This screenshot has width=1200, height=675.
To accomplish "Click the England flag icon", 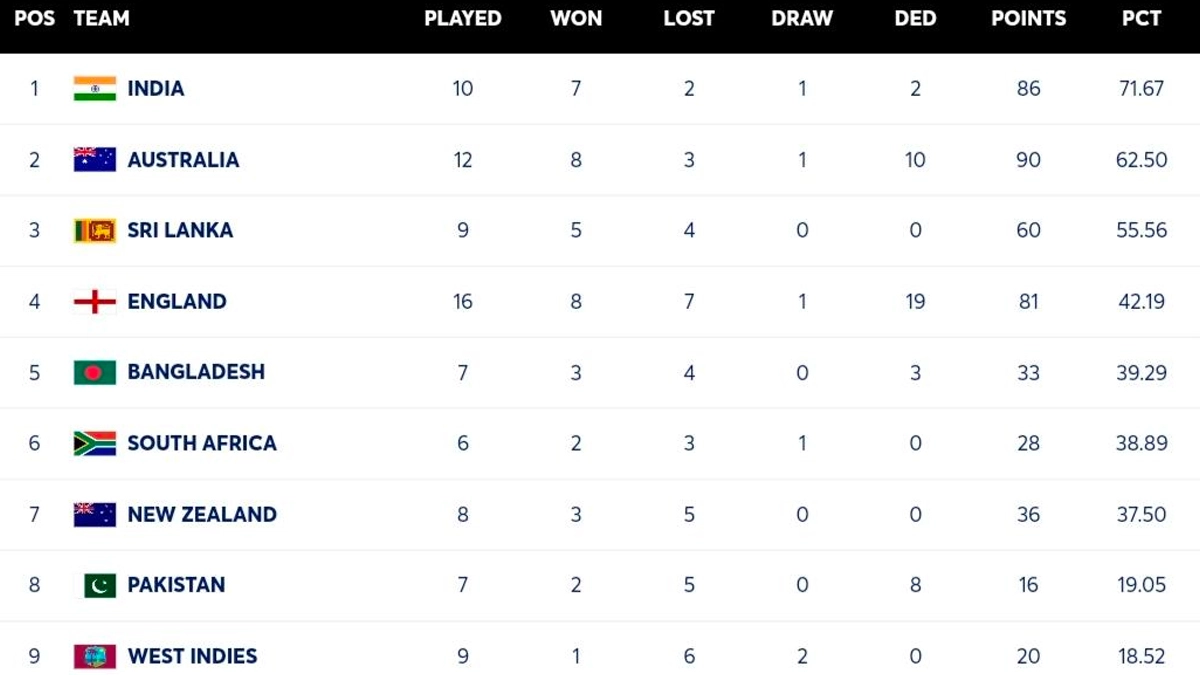I will click(x=95, y=301).
